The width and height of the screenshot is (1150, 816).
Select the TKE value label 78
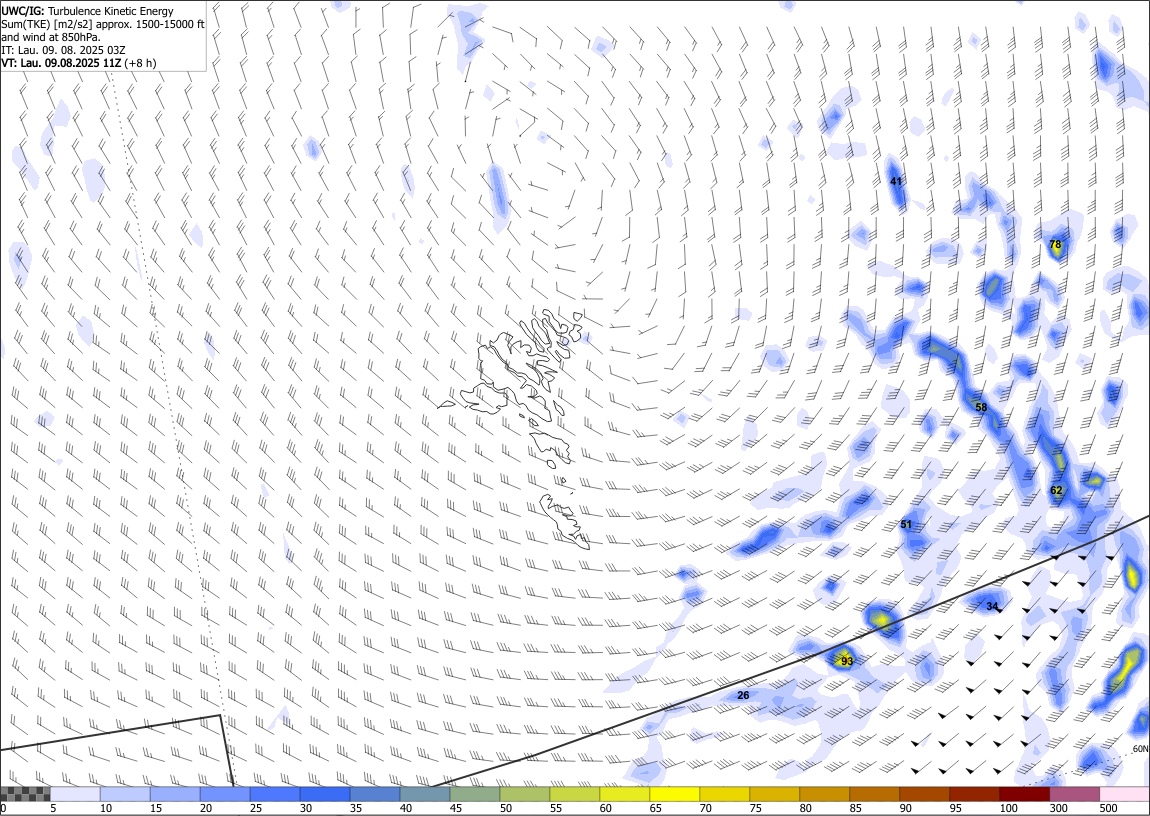point(1055,244)
